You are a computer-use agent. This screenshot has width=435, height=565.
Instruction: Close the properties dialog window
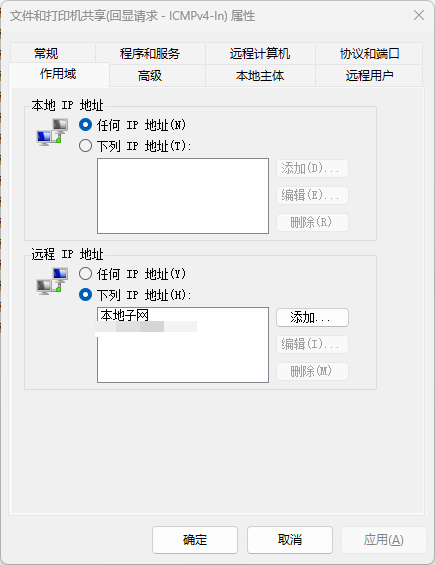[x=419, y=15]
